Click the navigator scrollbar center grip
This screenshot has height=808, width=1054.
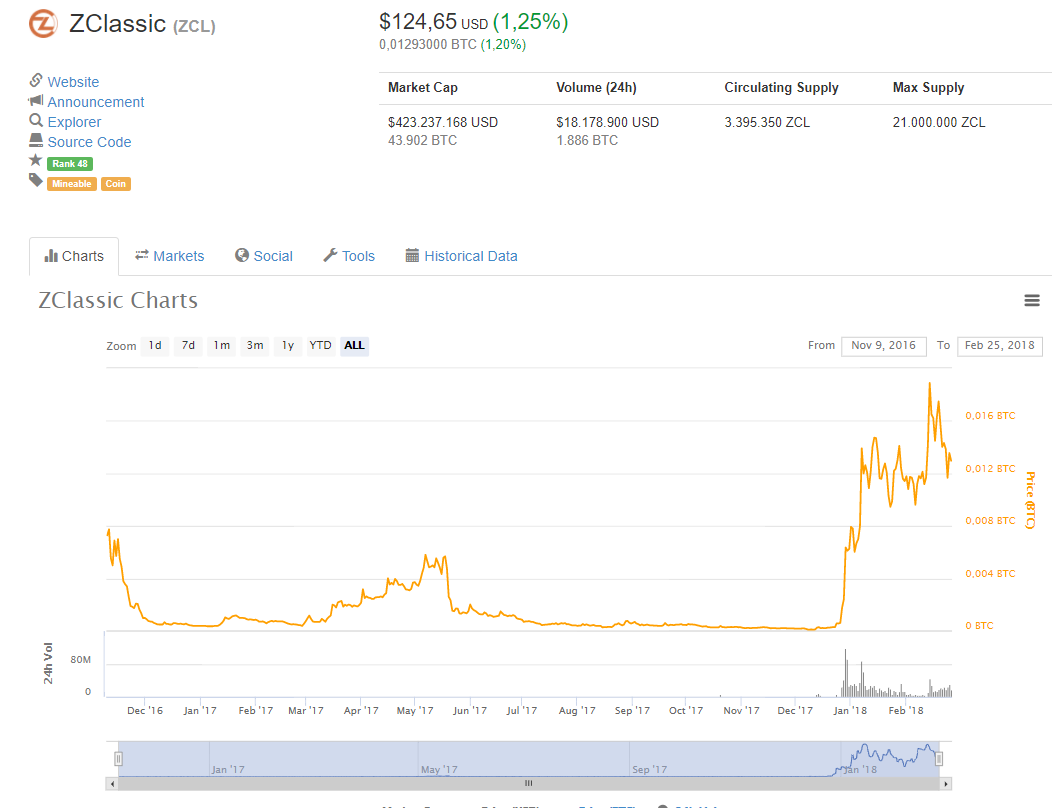pyautogui.click(x=529, y=783)
